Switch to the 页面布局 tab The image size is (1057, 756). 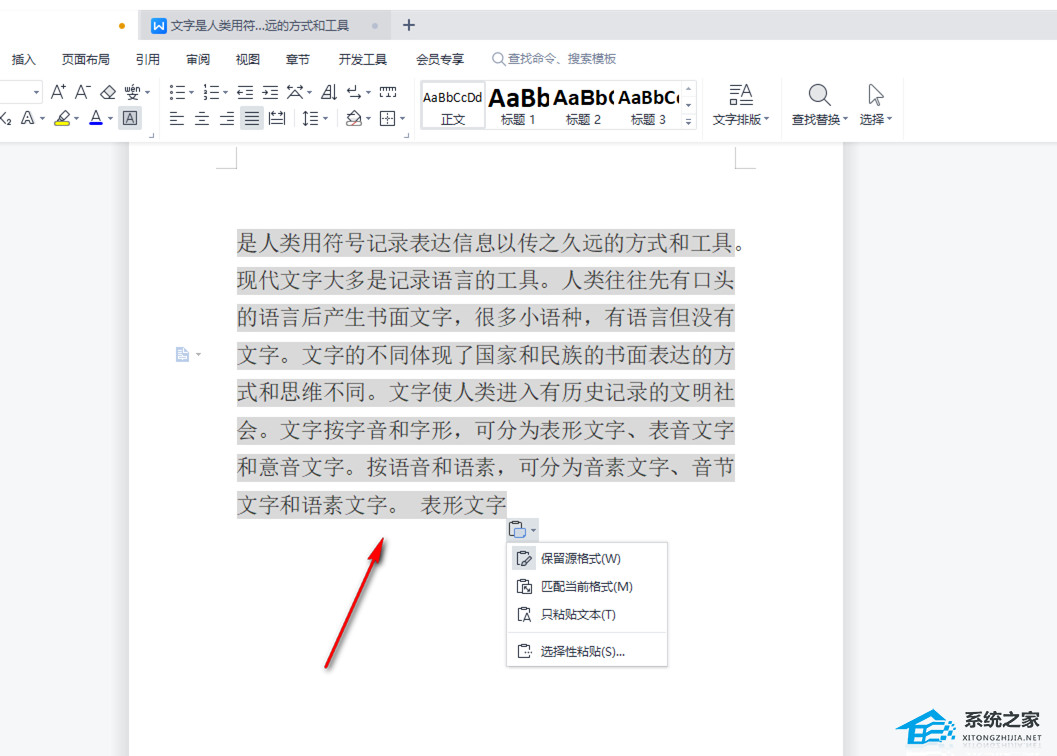pyautogui.click(x=86, y=59)
